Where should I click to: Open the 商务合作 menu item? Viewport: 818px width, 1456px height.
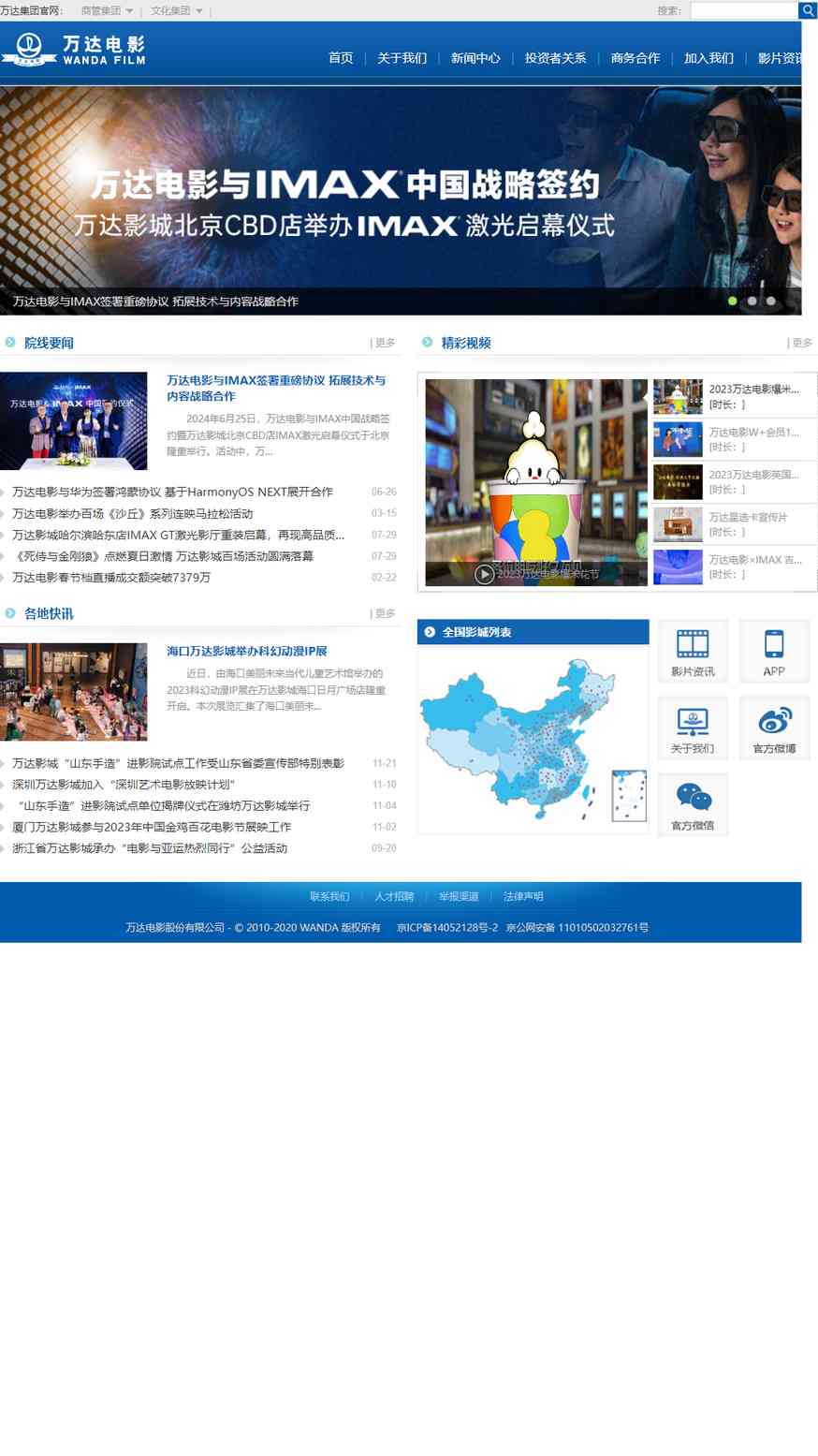[x=635, y=58]
